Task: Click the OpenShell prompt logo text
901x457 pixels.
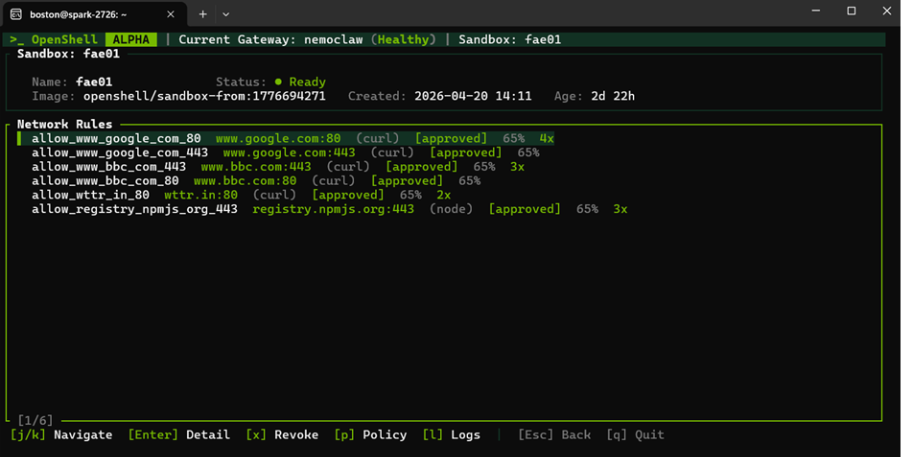Action: [54, 40]
